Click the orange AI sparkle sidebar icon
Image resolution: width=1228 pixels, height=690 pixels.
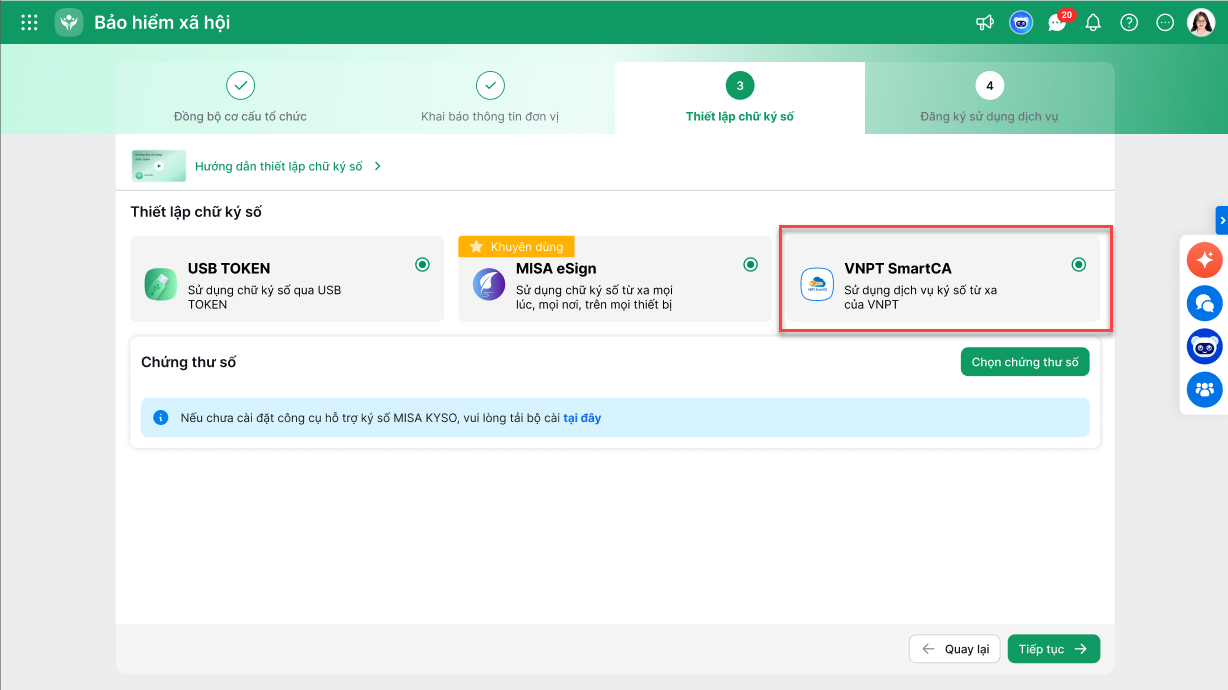1204,260
